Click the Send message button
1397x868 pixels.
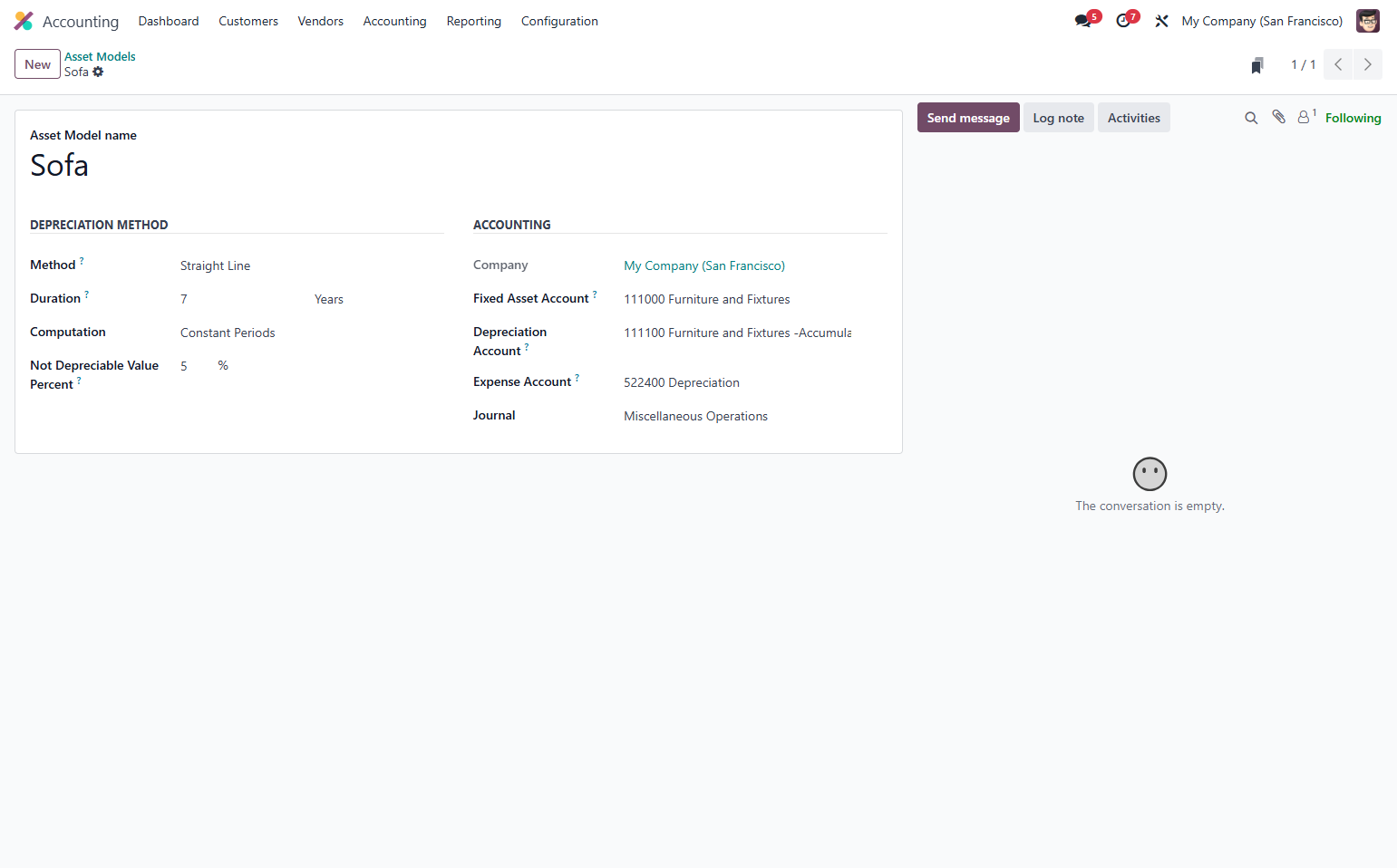pos(968,118)
